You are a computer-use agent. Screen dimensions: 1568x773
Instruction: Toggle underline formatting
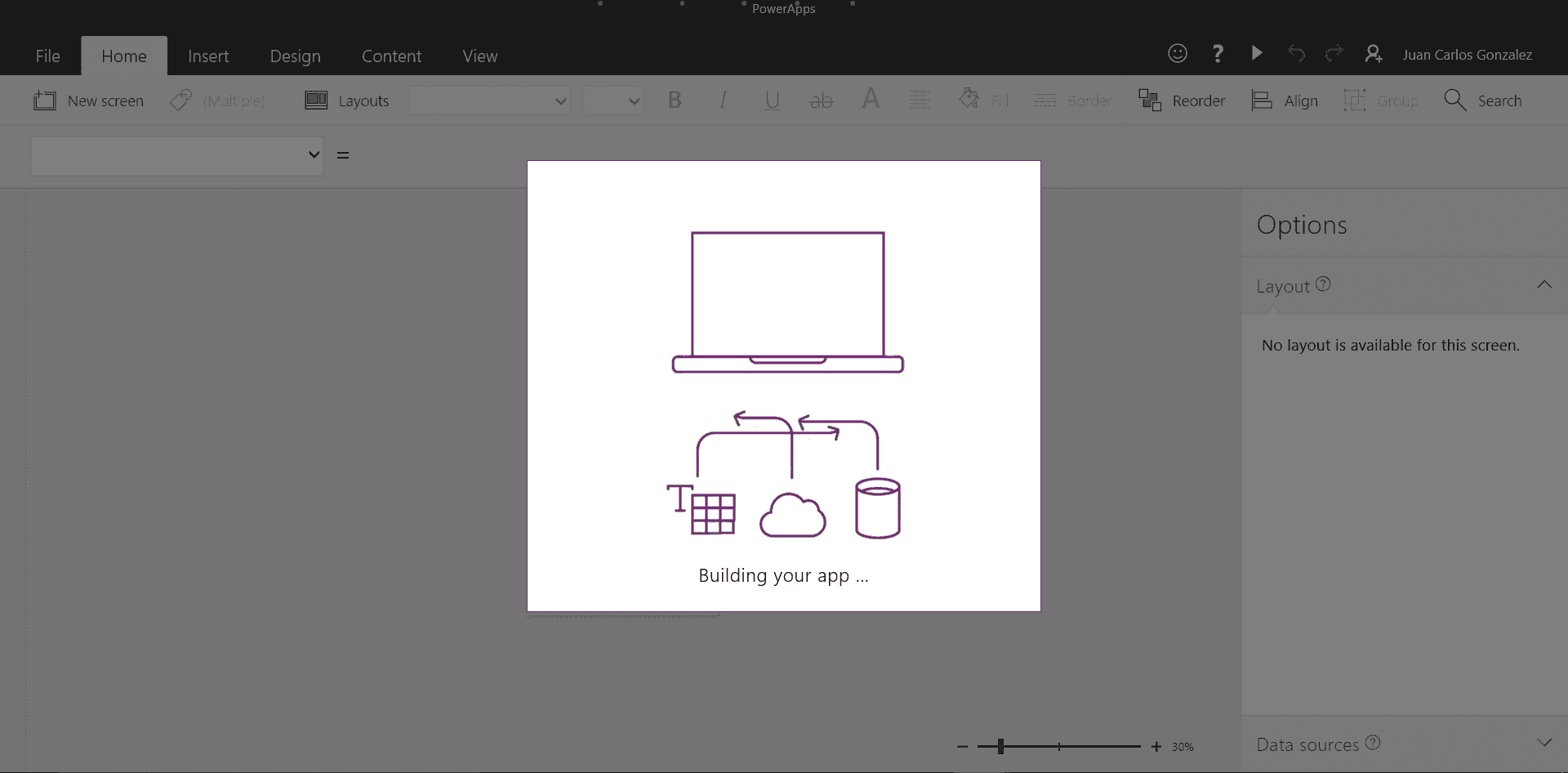click(x=772, y=100)
